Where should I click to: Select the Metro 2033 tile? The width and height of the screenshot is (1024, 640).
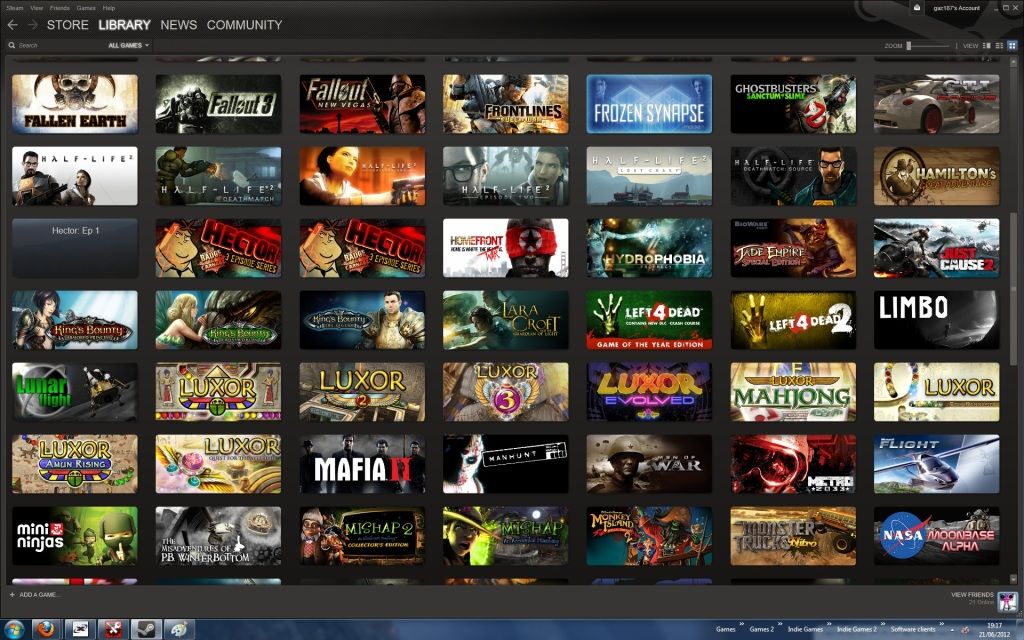(x=793, y=464)
